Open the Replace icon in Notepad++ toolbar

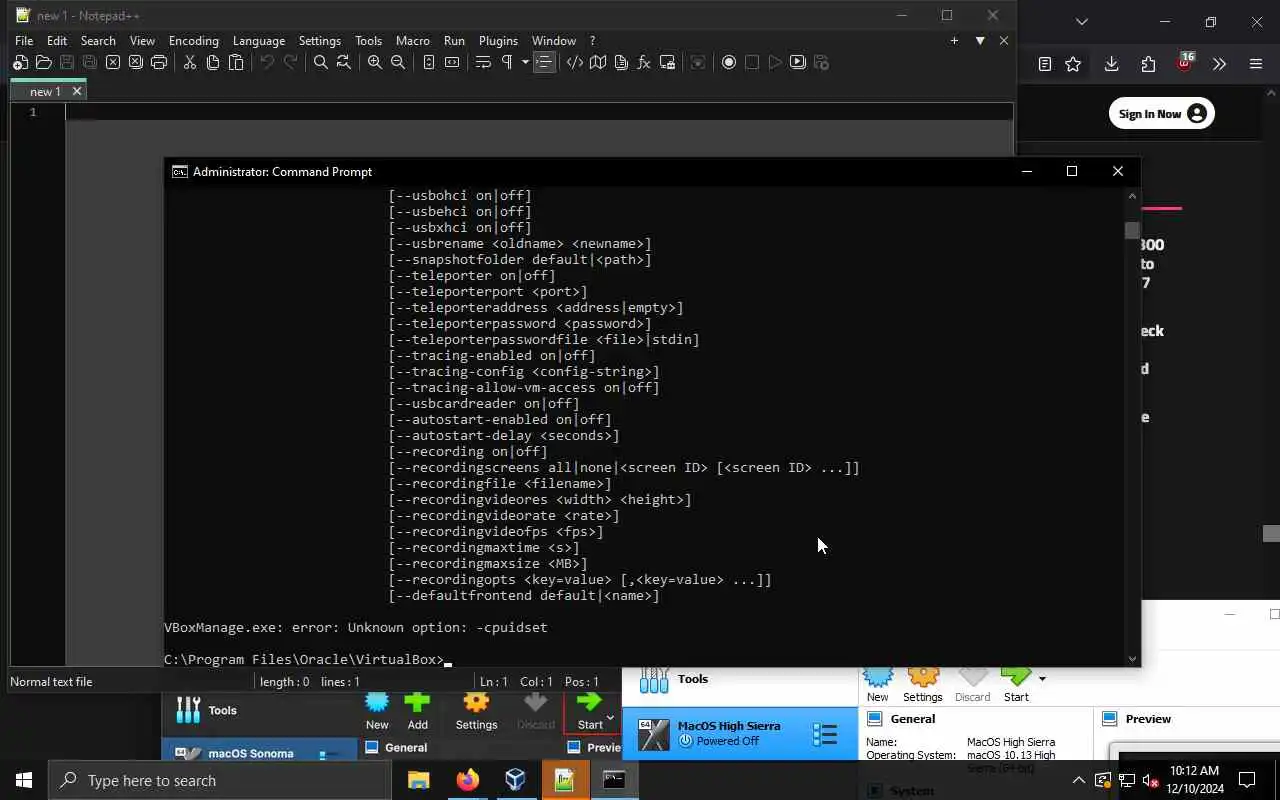point(344,62)
